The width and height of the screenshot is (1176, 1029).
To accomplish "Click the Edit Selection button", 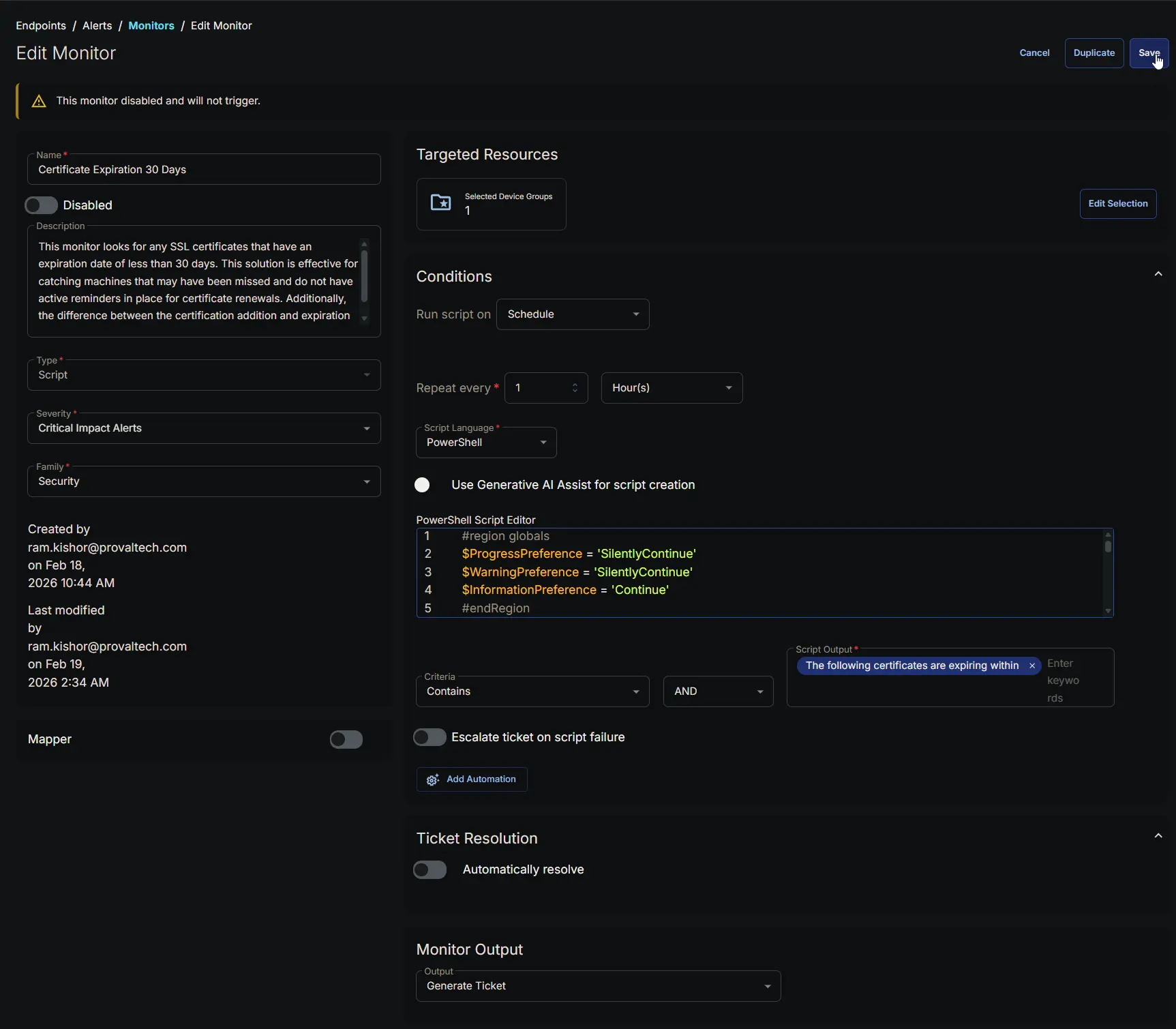I will click(x=1117, y=204).
